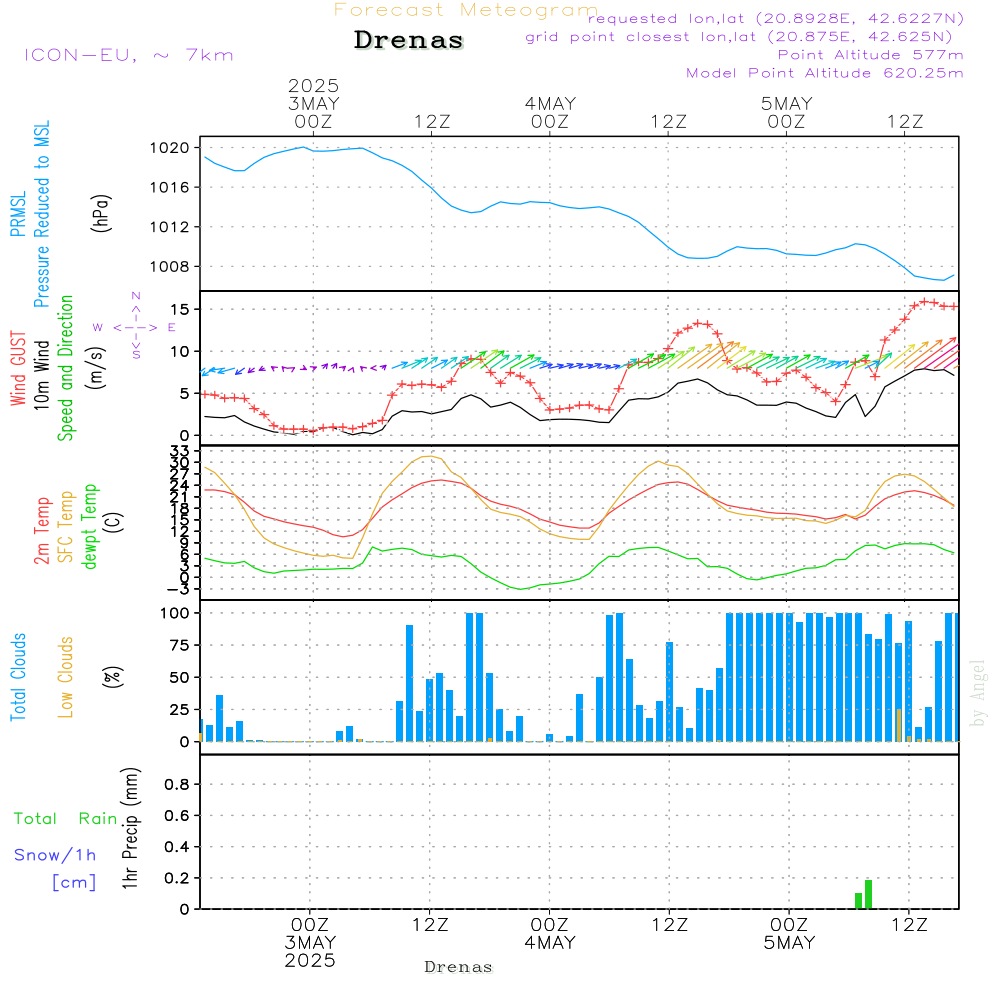Click the compass rose direction legend
The width and height of the screenshot is (1000, 1000).
136,327
